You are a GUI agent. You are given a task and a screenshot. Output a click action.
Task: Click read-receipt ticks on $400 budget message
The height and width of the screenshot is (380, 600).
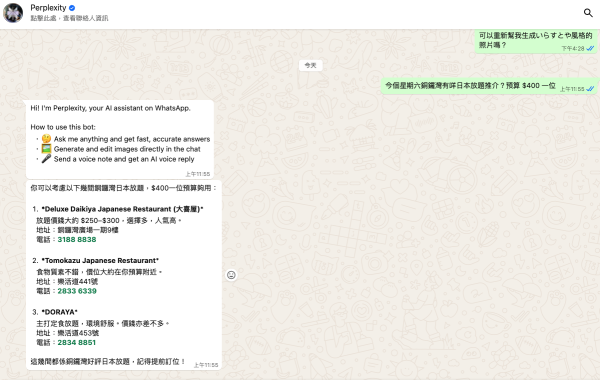coord(590,89)
